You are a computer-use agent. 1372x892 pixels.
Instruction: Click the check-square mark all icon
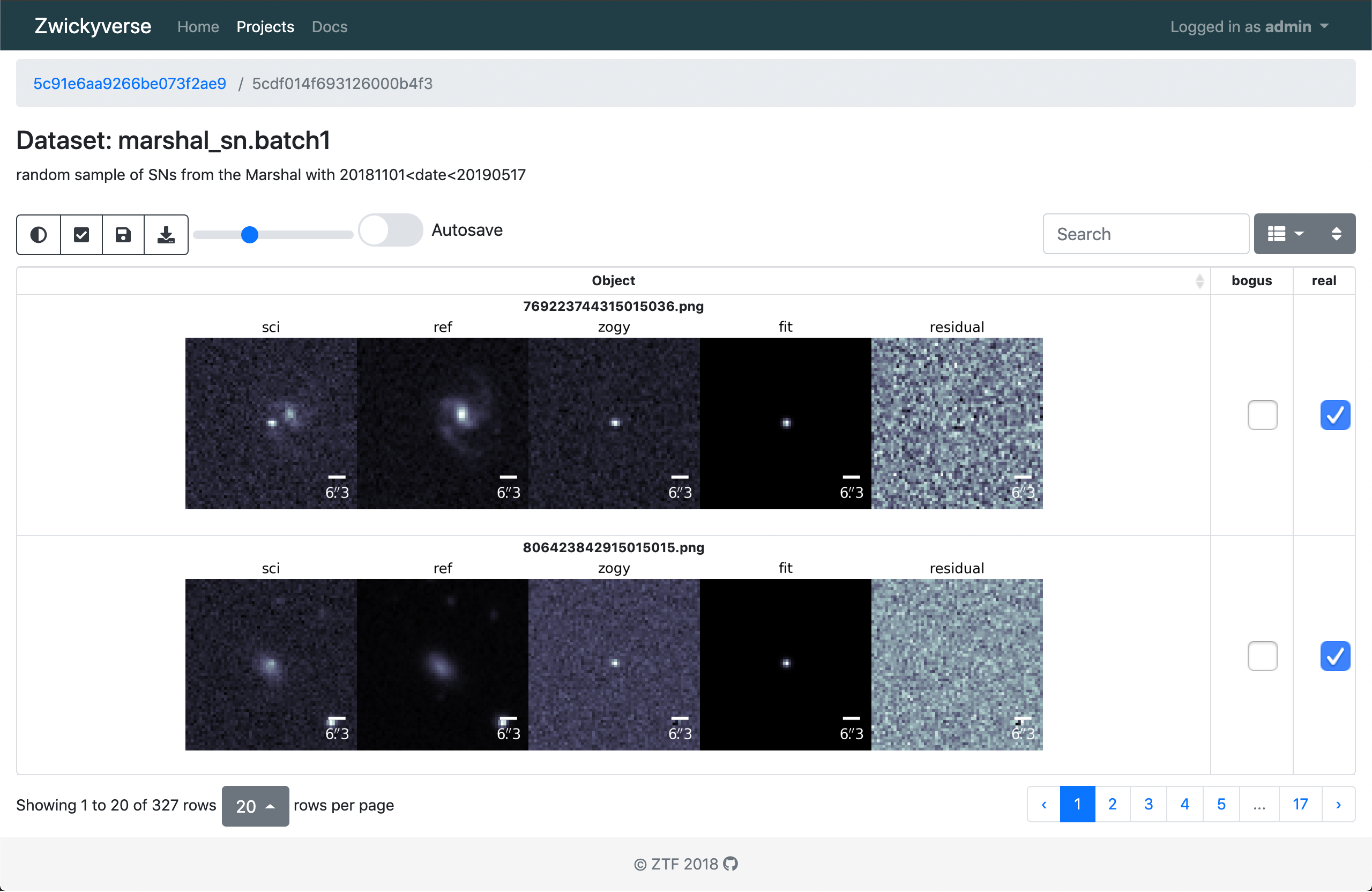coord(81,235)
